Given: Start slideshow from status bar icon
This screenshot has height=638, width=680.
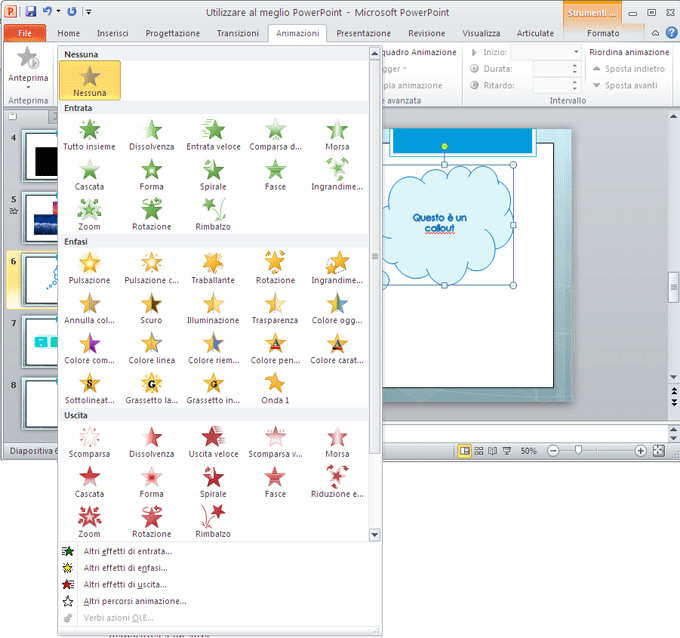Looking at the screenshot, I should [x=507, y=451].
